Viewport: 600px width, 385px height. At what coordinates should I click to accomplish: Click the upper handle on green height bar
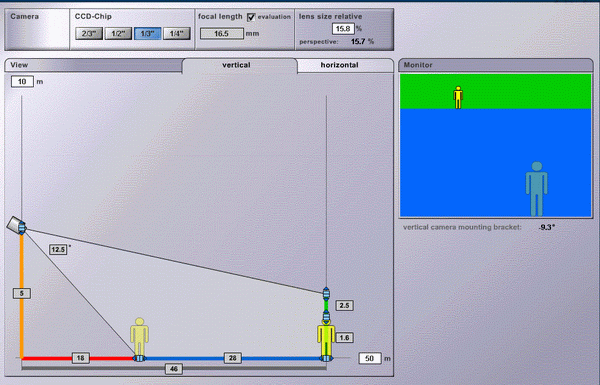pos(326,294)
